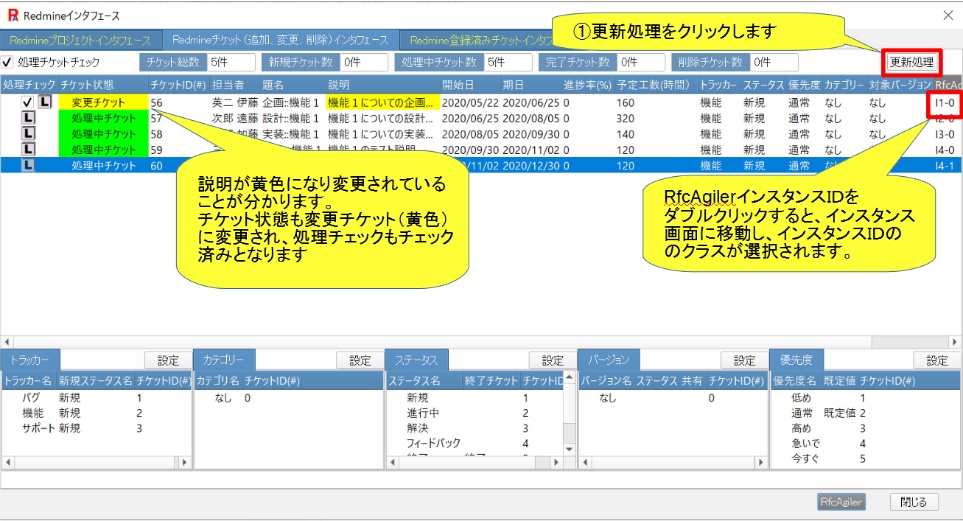Viewport: 963px width, 521px height.
Task: Click the 削除チケット数 value field
Action: [x=774, y=62]
